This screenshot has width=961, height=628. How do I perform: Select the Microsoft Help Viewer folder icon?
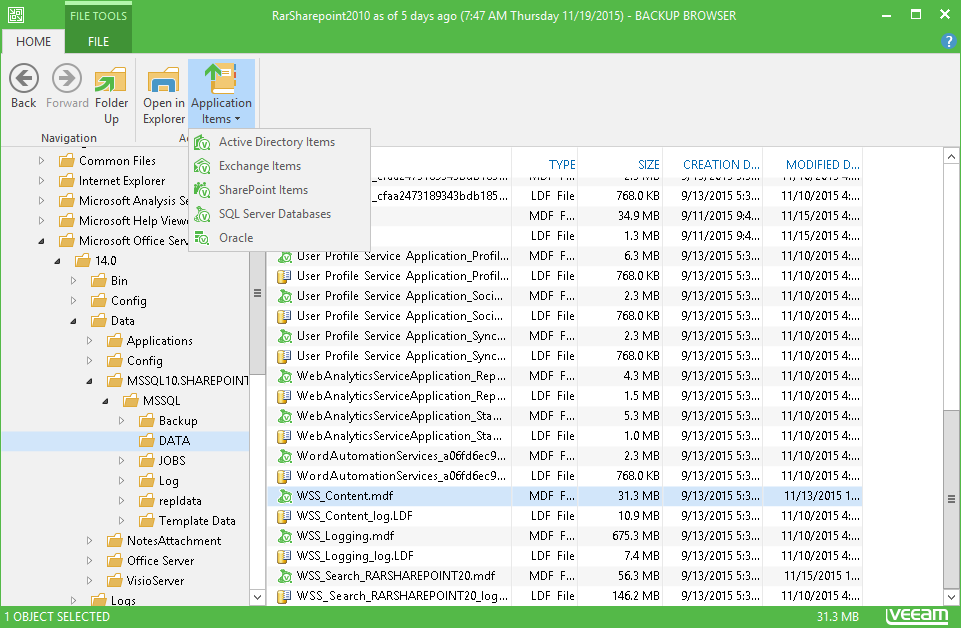(67, 221)
